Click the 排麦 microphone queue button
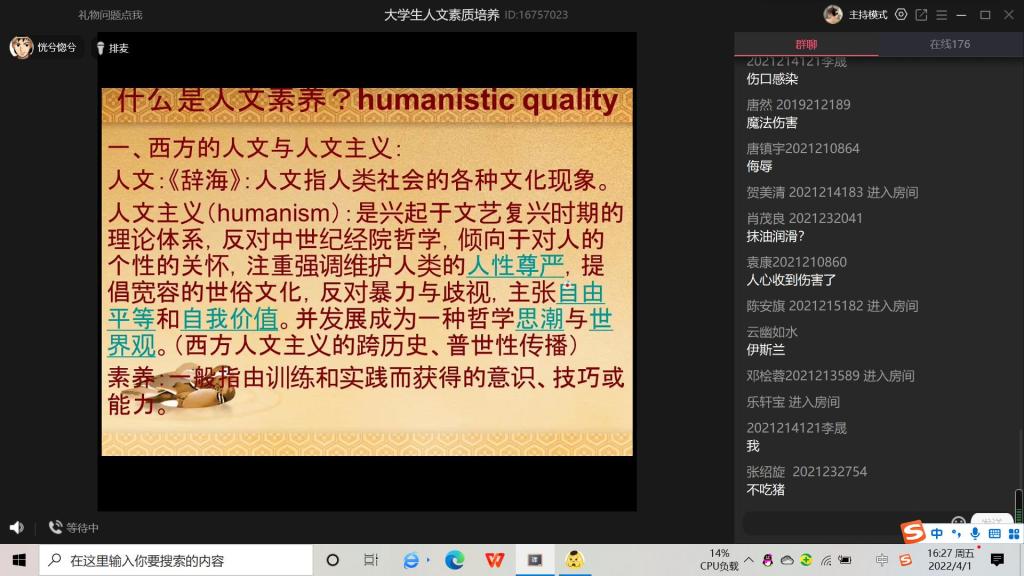The image size is (1024, 576). (x=111, y=48)
